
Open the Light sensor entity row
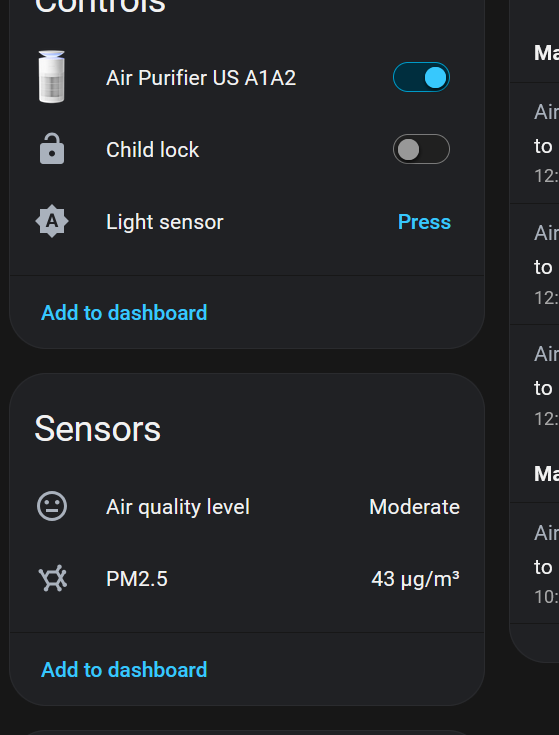coord(247,222)
